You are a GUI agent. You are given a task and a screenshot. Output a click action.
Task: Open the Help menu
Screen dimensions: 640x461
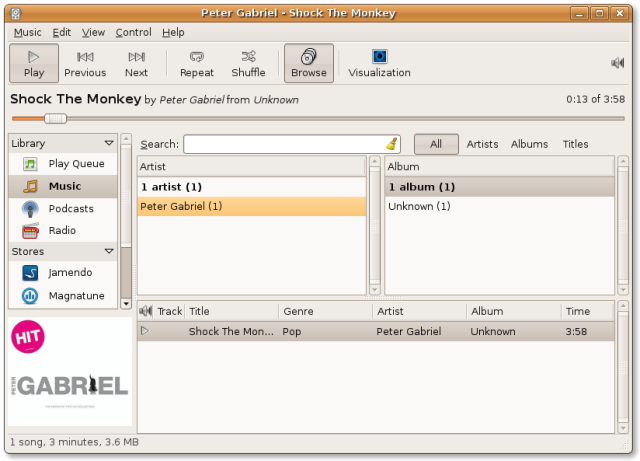(x=173, y=32)
